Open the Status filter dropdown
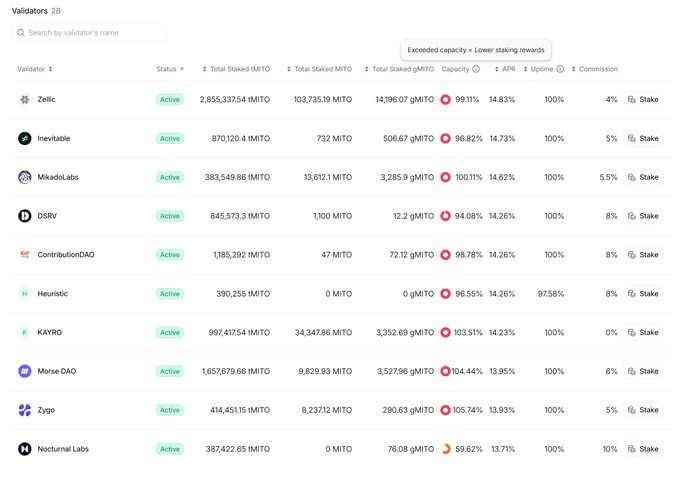 click(170, 69)
